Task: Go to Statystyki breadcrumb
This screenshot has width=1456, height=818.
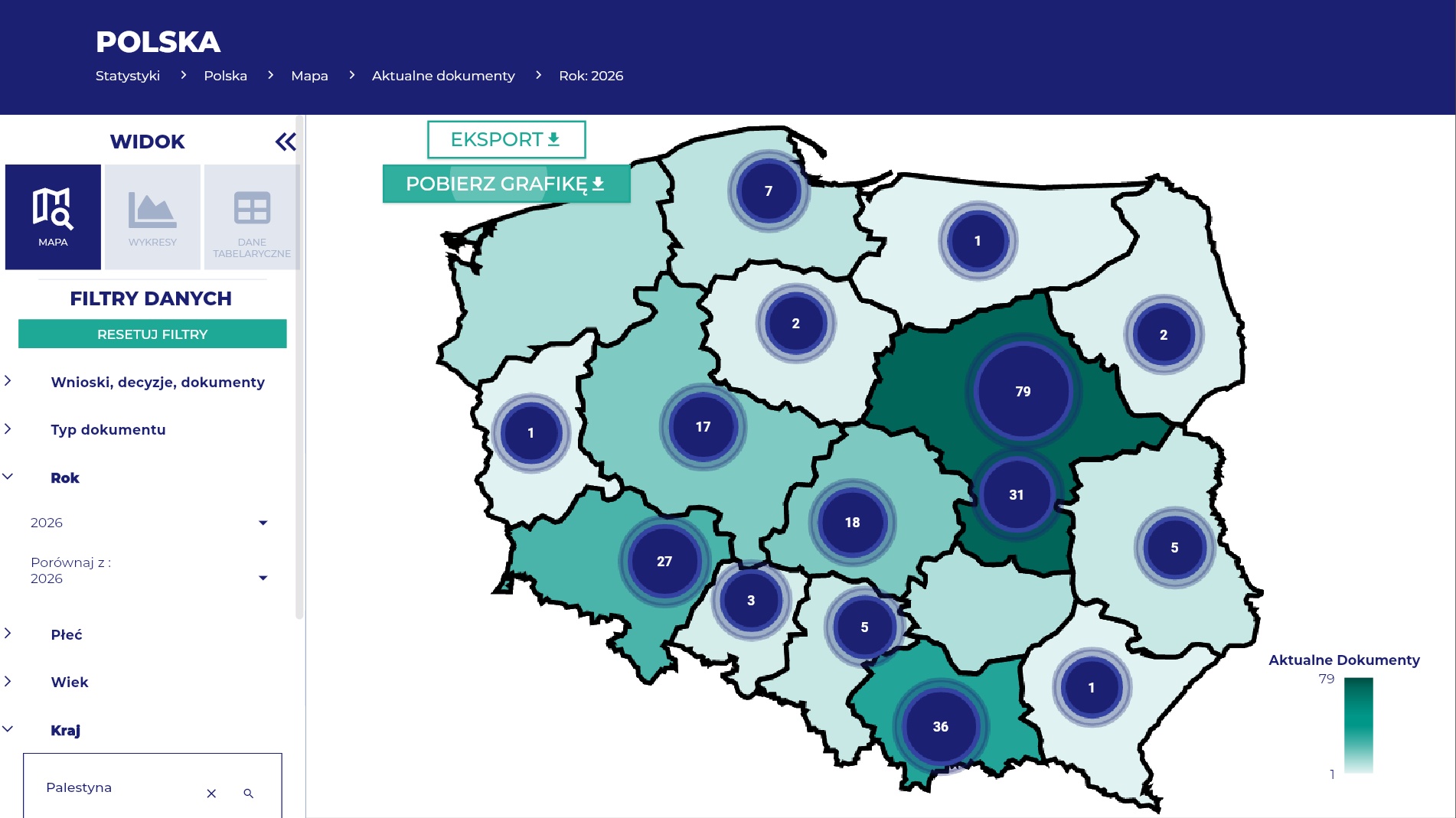Action: (x=128, y=76)
